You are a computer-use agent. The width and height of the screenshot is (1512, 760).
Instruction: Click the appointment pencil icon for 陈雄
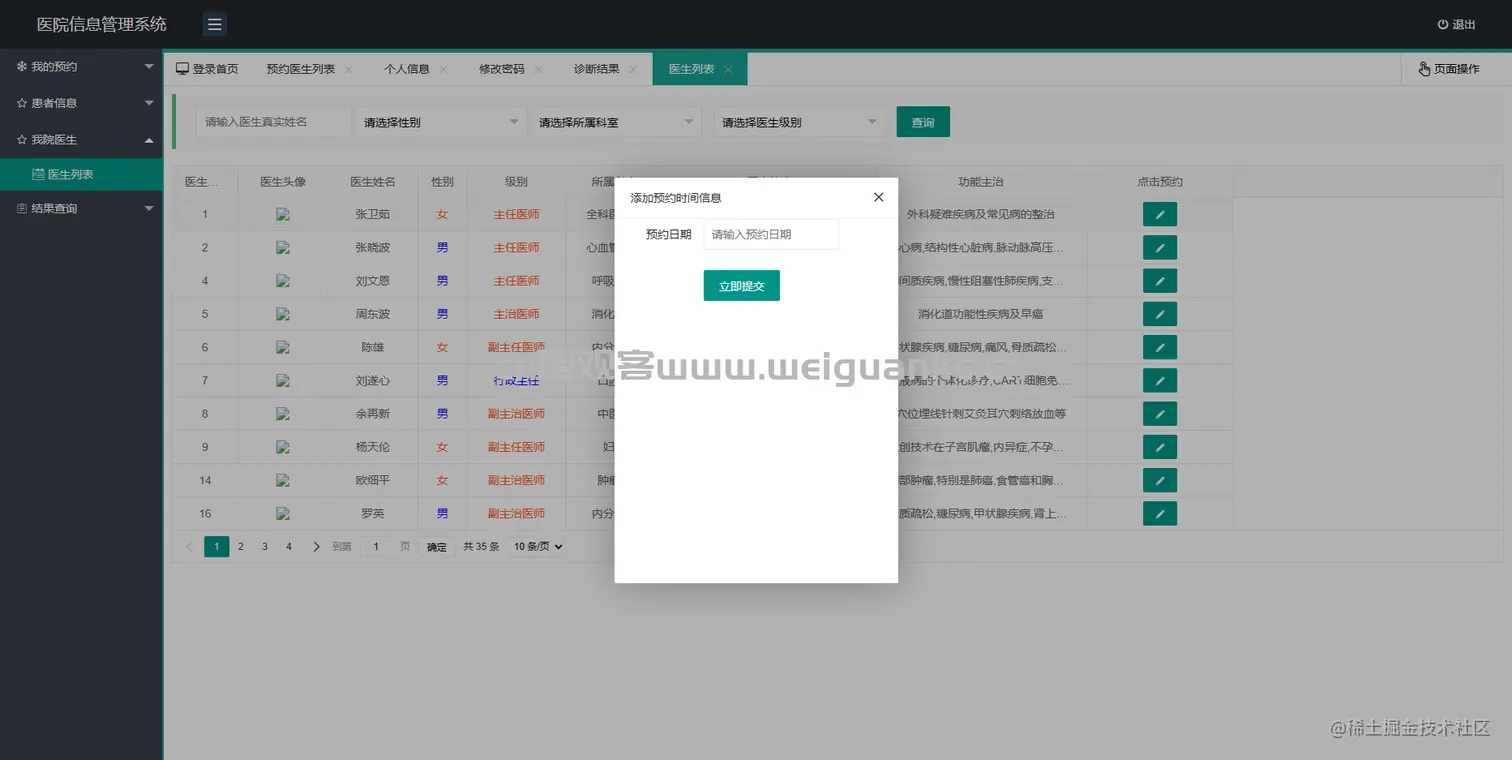click(x=1160, y=347)
